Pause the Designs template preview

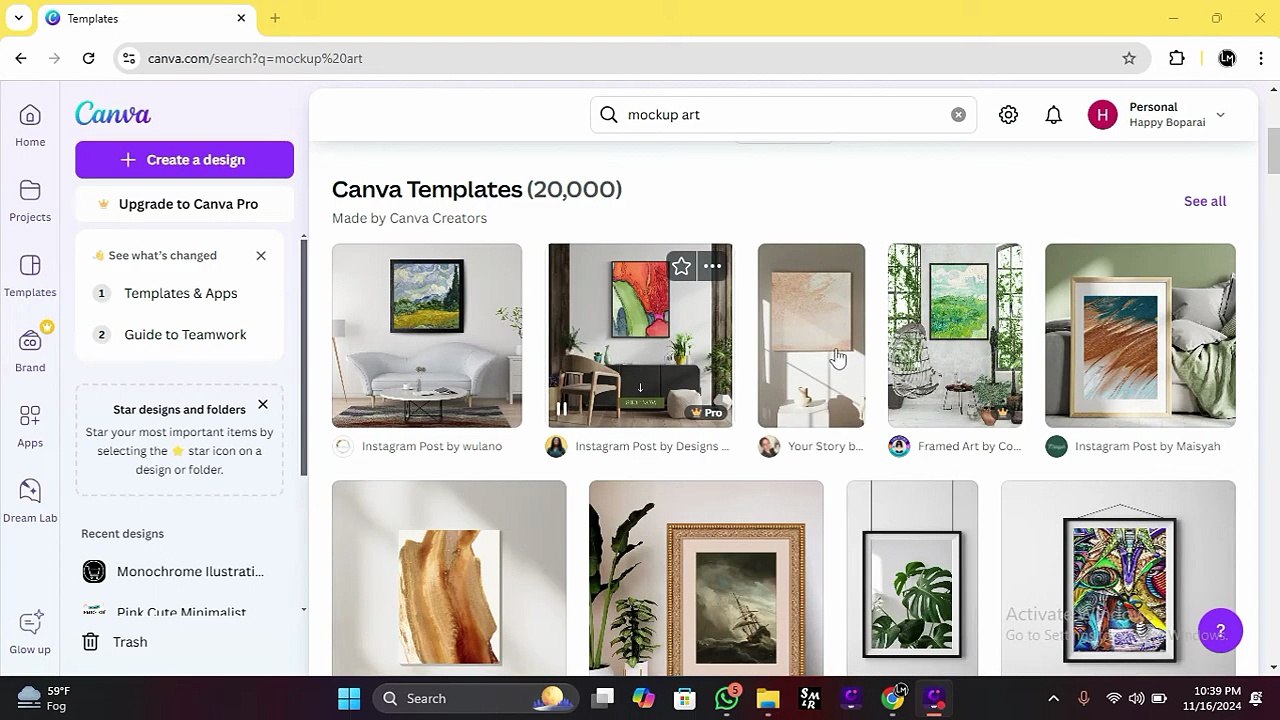[561, 409]
